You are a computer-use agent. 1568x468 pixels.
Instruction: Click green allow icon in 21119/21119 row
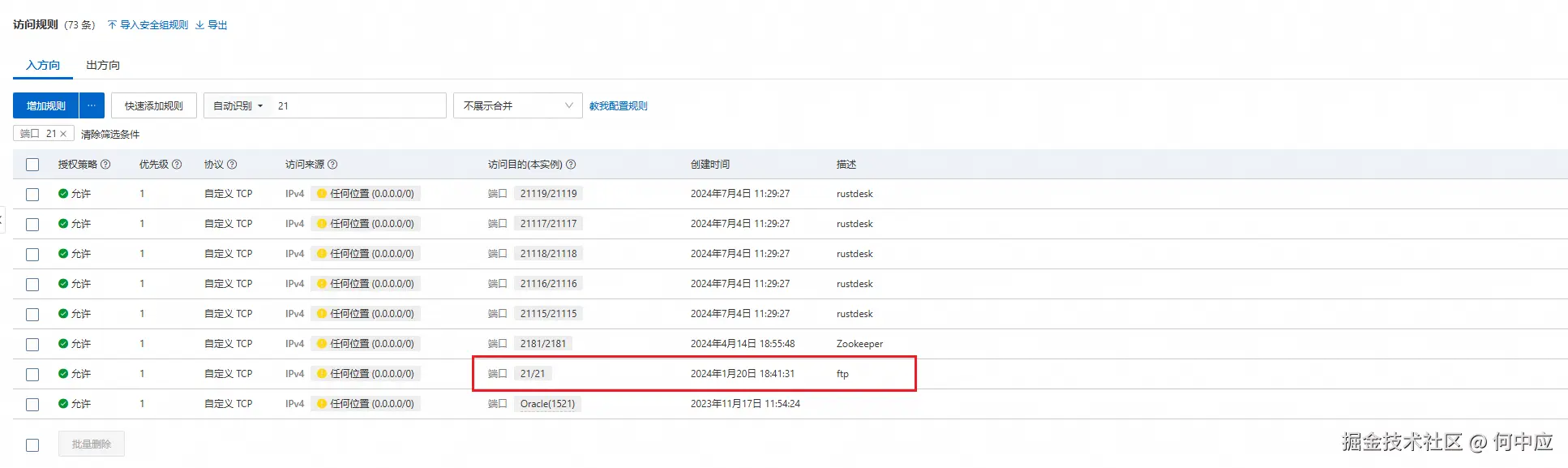pyautogui.click(x=63, y=194)
